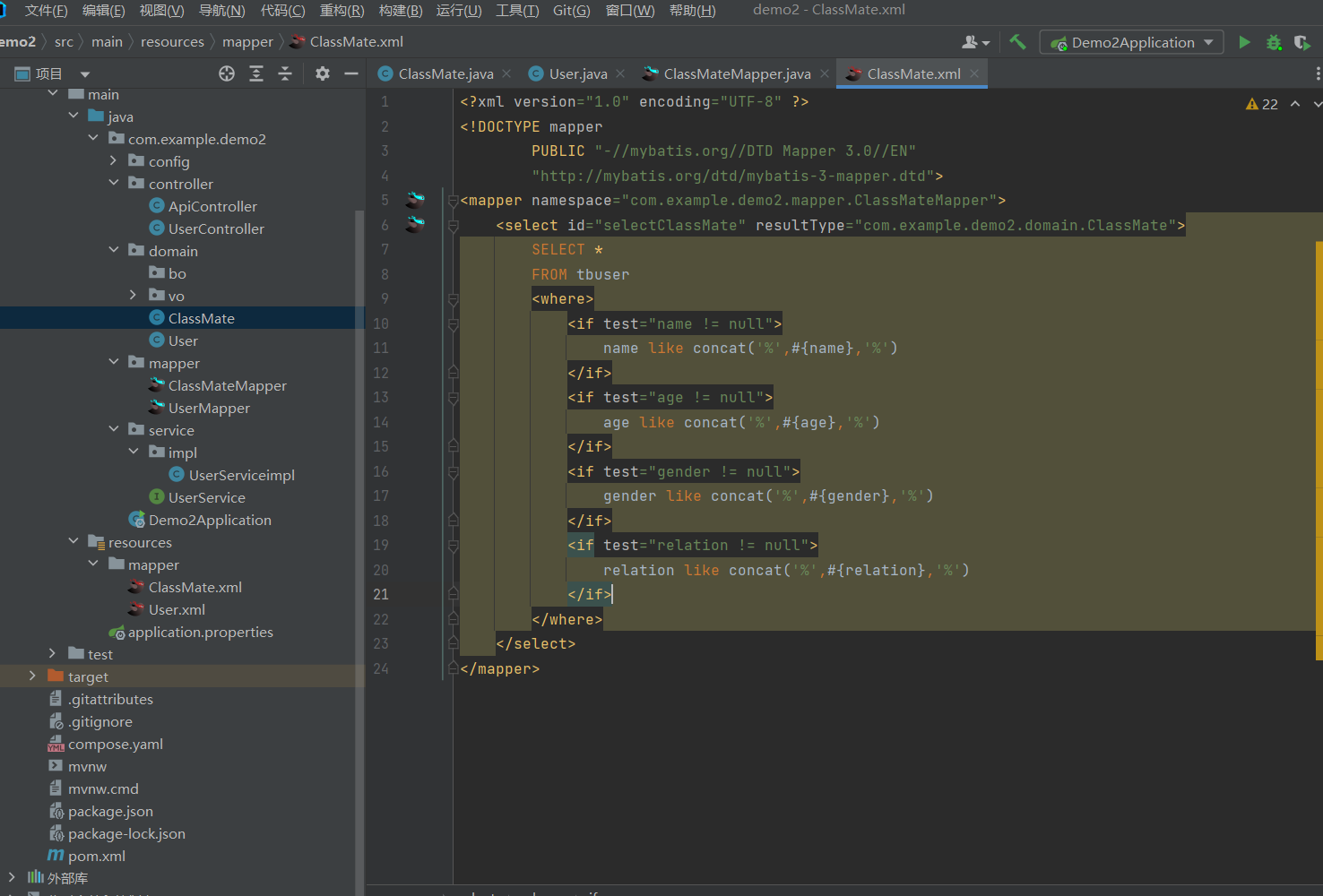This screenshot has width=1323, height=896.
Task: Expand the vo package
Action: [x=133, y=295]
